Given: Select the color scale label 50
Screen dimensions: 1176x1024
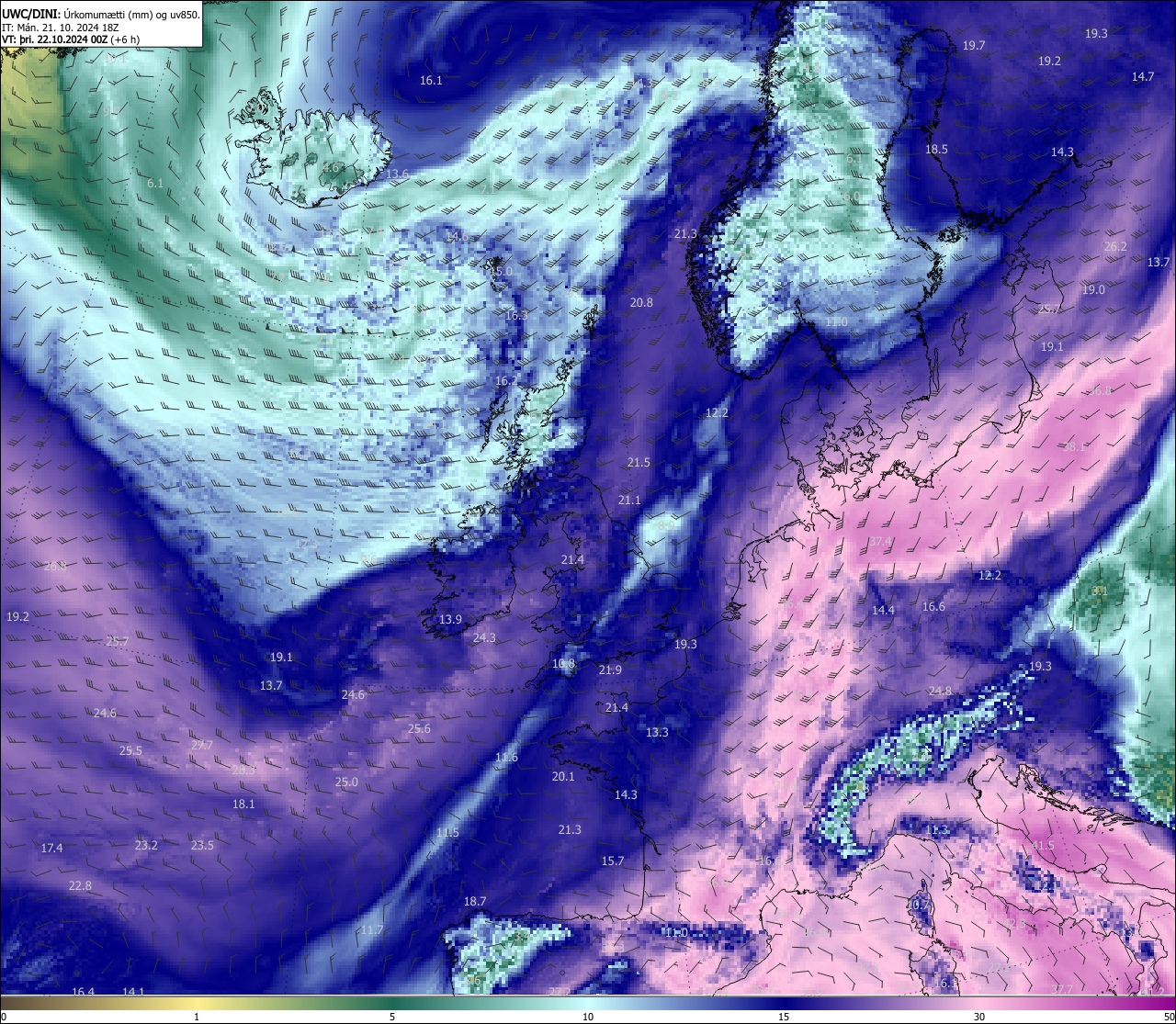Looking at the screenshot, I should click(1169, 1017).
